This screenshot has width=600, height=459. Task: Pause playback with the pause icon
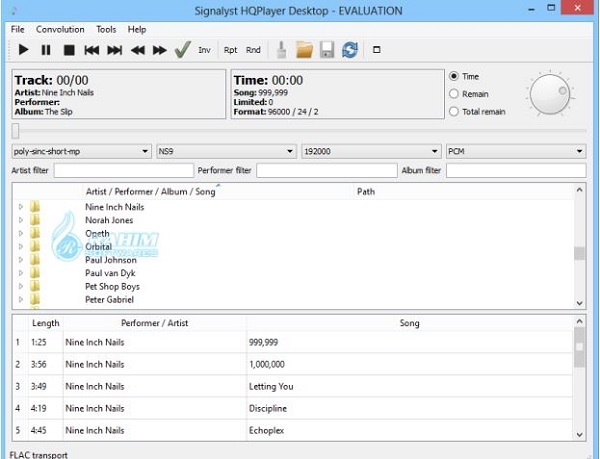(46, 50)
